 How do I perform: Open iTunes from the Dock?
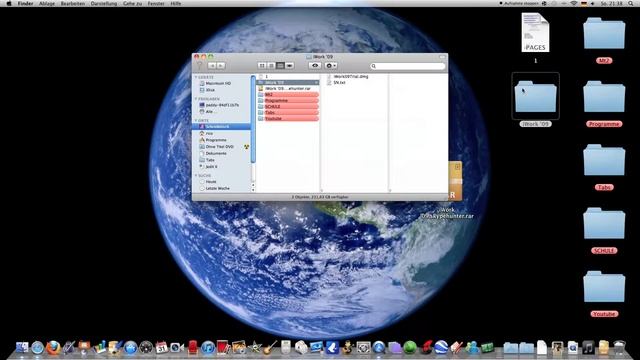[x=208, y=348]
